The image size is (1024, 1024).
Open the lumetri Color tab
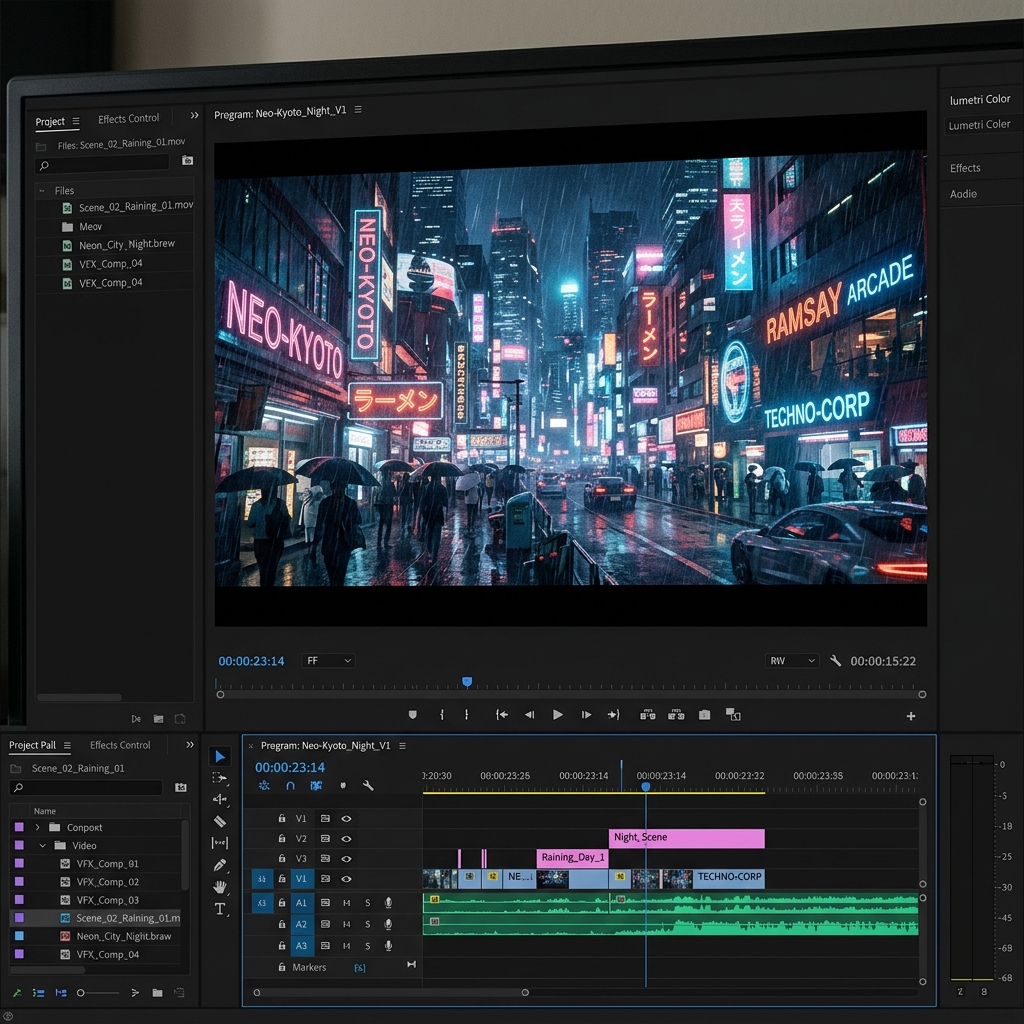point(980,99)
